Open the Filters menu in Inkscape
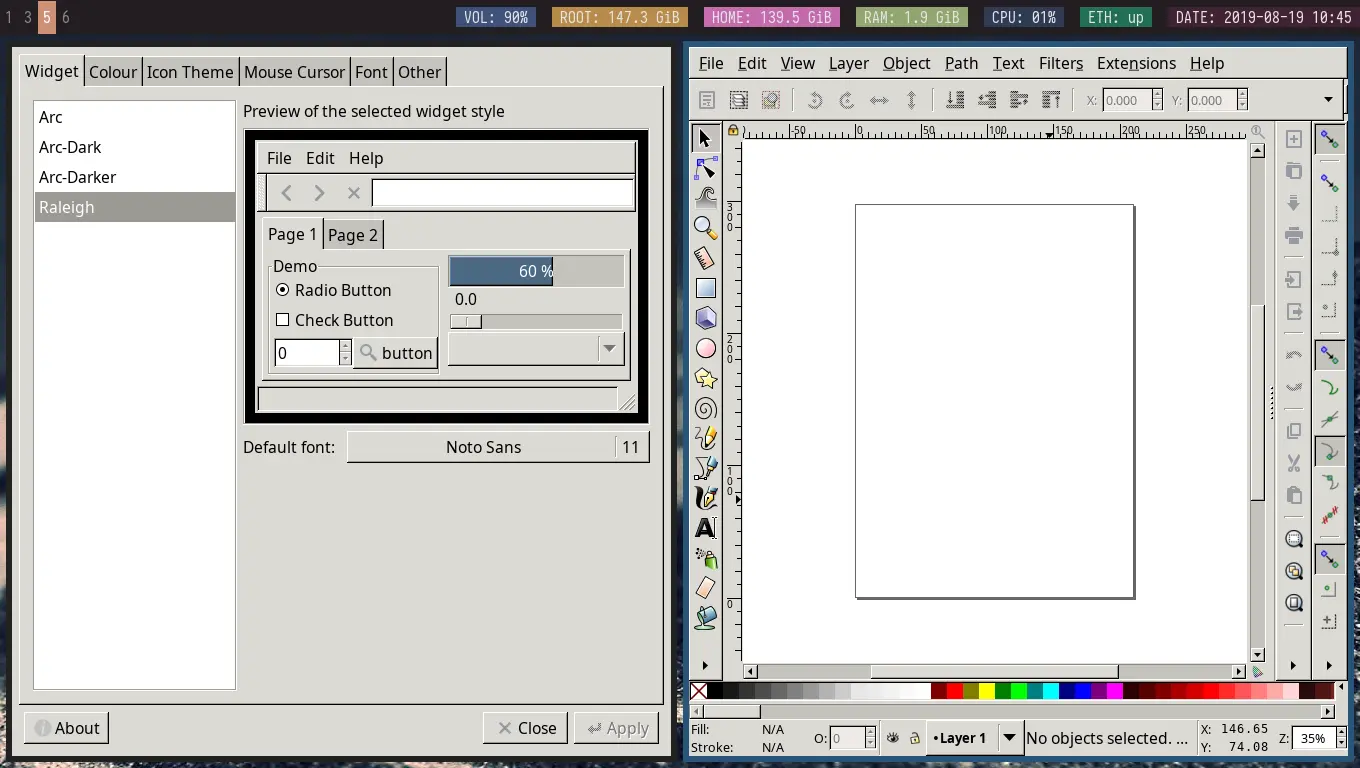 tap(1060, 63)
